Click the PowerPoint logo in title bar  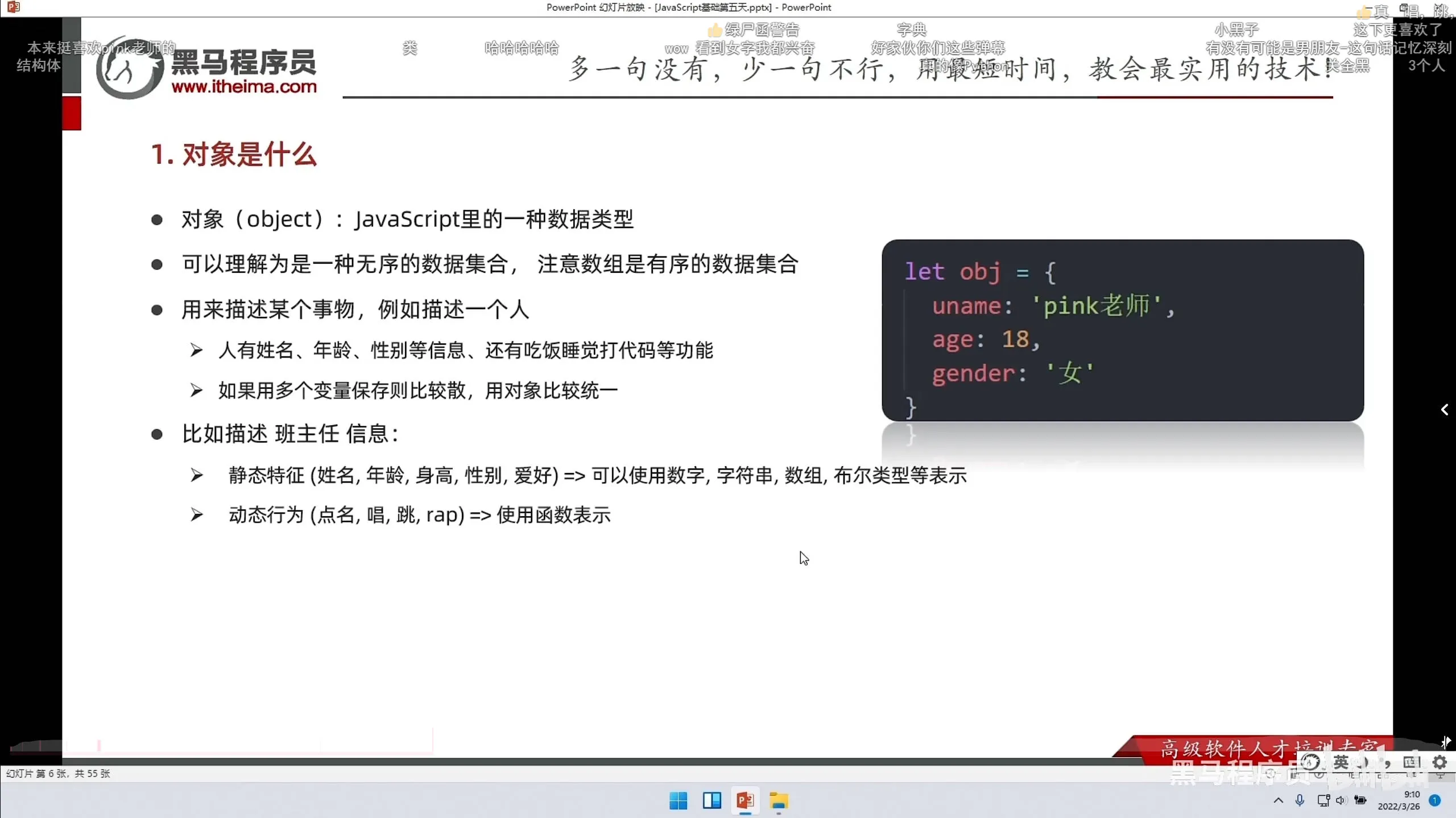click(14, 7)
